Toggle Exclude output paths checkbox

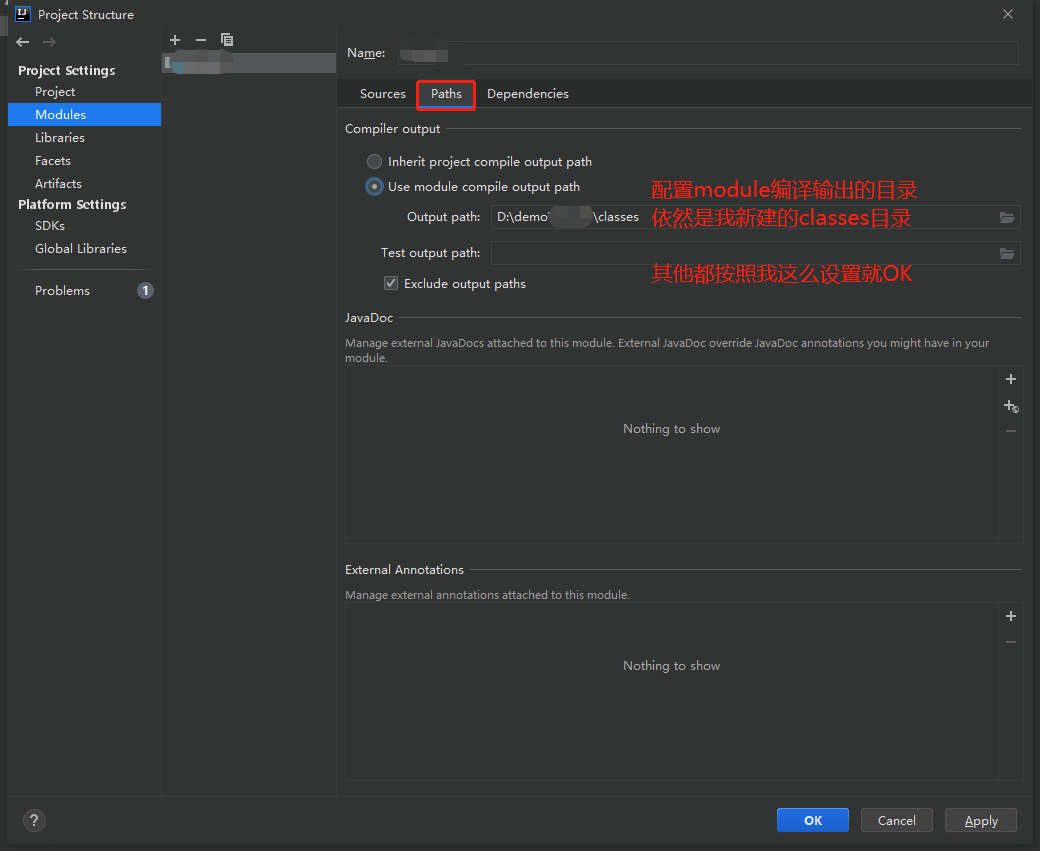tap(391, 283)
